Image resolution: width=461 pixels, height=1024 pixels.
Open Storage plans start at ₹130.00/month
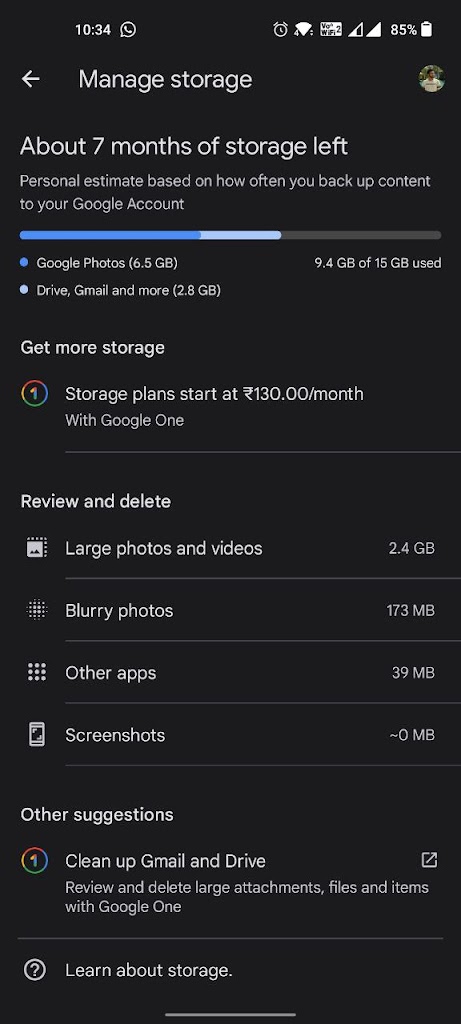coord(230,406)
